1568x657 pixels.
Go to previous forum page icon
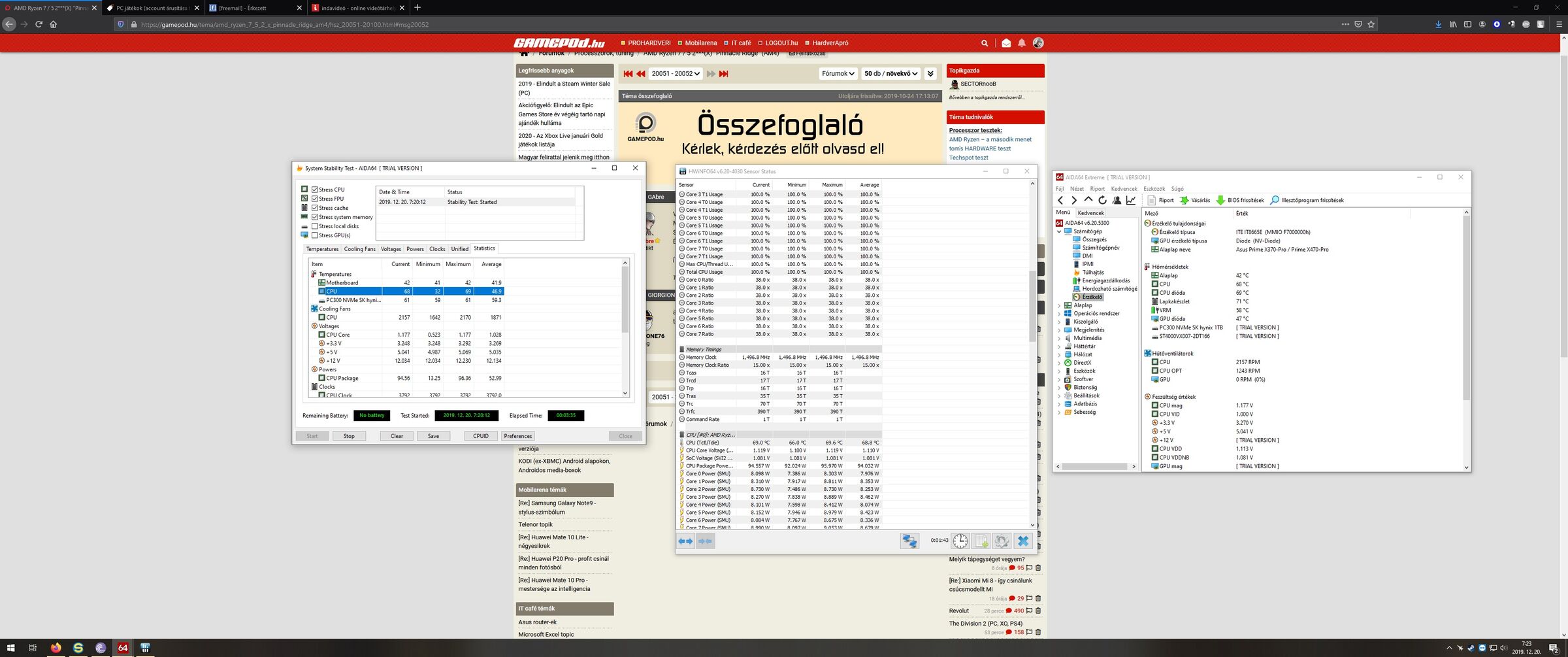(641, 74)
